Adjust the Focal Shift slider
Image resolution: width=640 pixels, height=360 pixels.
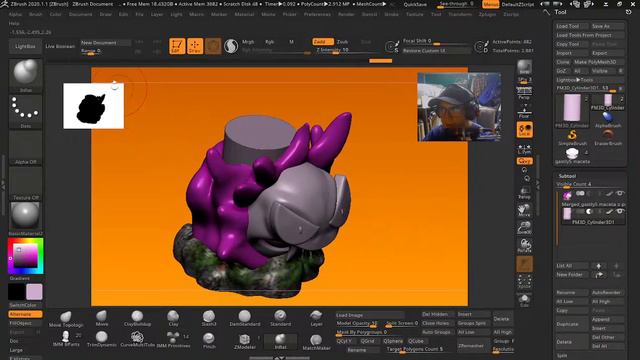435,41
